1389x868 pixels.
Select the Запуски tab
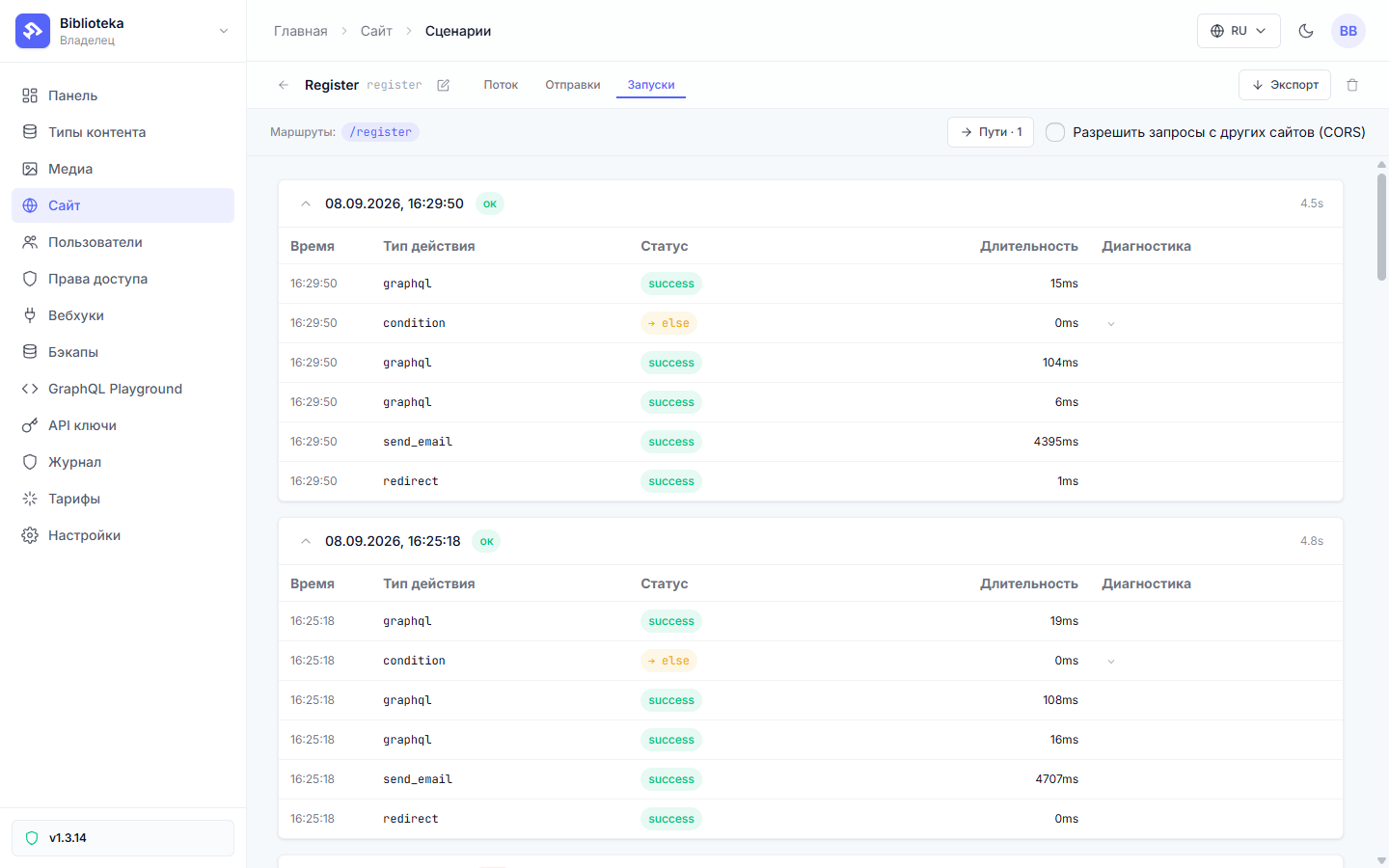pyautogui.click(x=651, y=85)
